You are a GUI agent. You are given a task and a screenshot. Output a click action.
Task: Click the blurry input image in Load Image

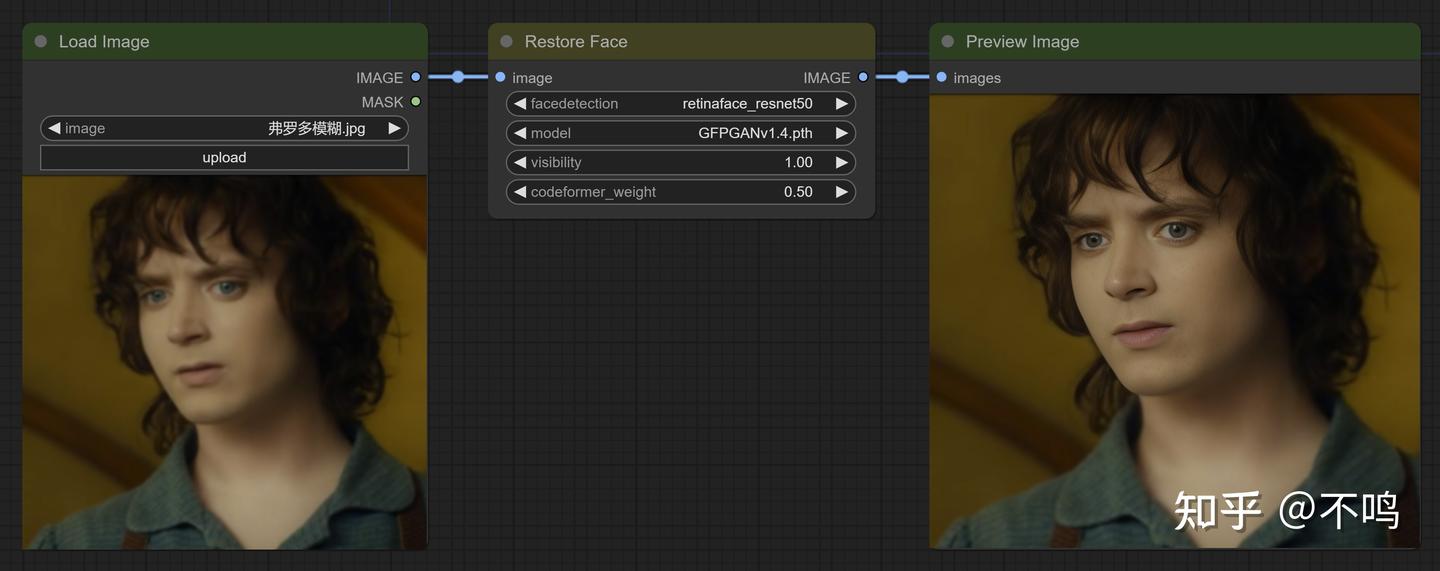[225, 362]
